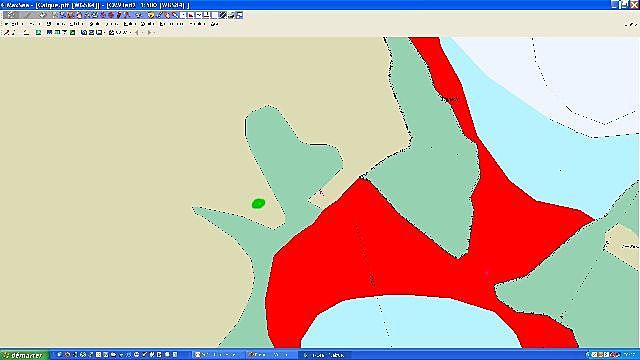Click the small black label on the red strip
This screenshot has width=640, height=360.
449,99
